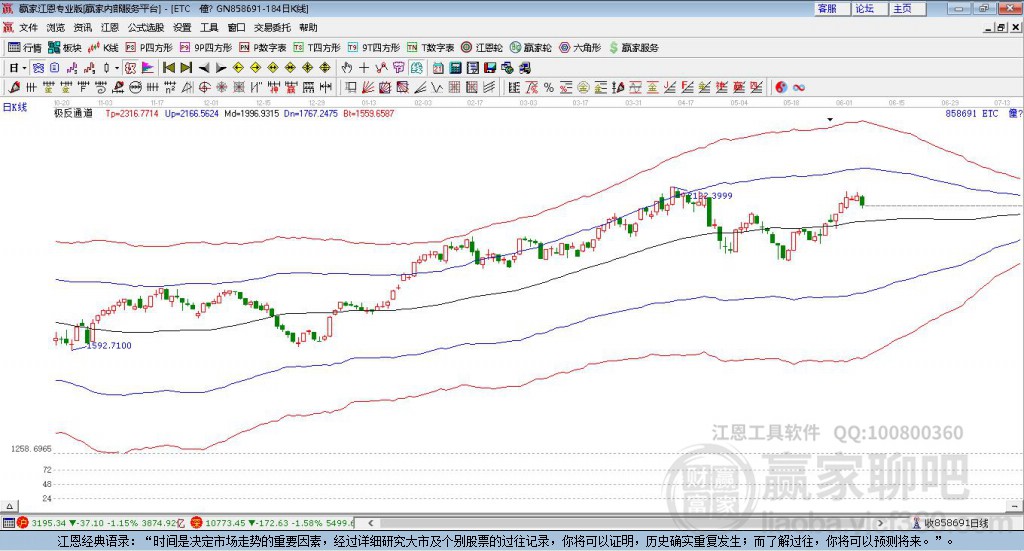Screen dimensions: 1024x551
Task: Click the Md=1996.9315 value
Action: tap(251, 114)
